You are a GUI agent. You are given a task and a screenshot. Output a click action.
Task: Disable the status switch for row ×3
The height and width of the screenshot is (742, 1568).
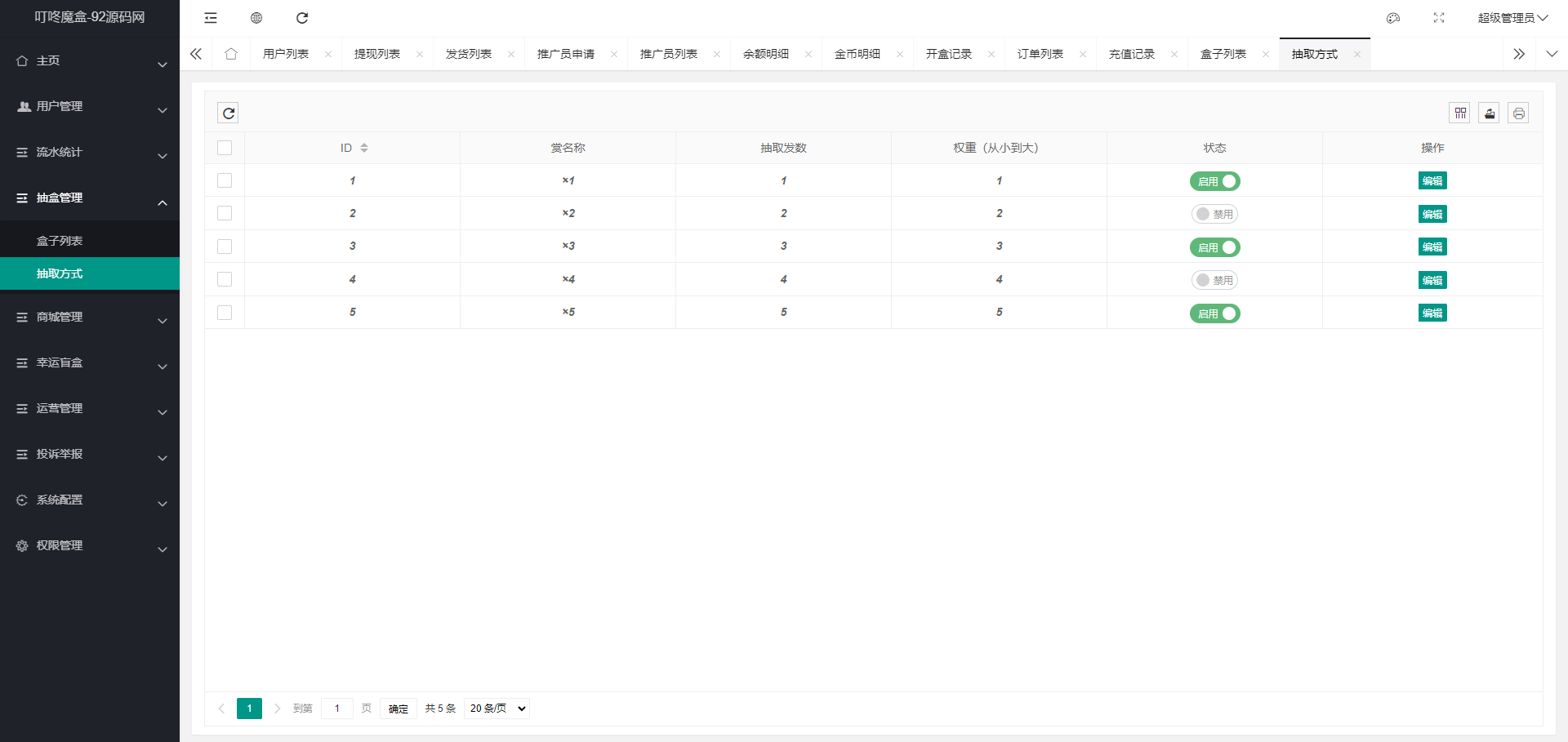1214,247
